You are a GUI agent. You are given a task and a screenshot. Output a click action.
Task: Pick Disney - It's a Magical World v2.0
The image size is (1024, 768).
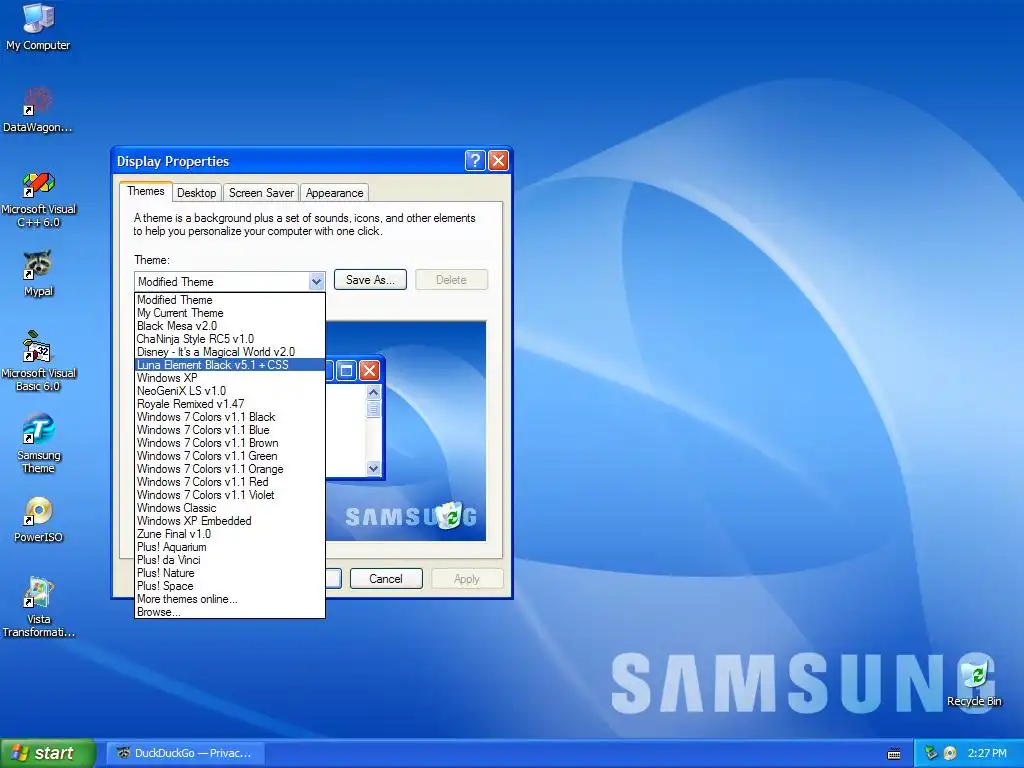coord(230,352)
